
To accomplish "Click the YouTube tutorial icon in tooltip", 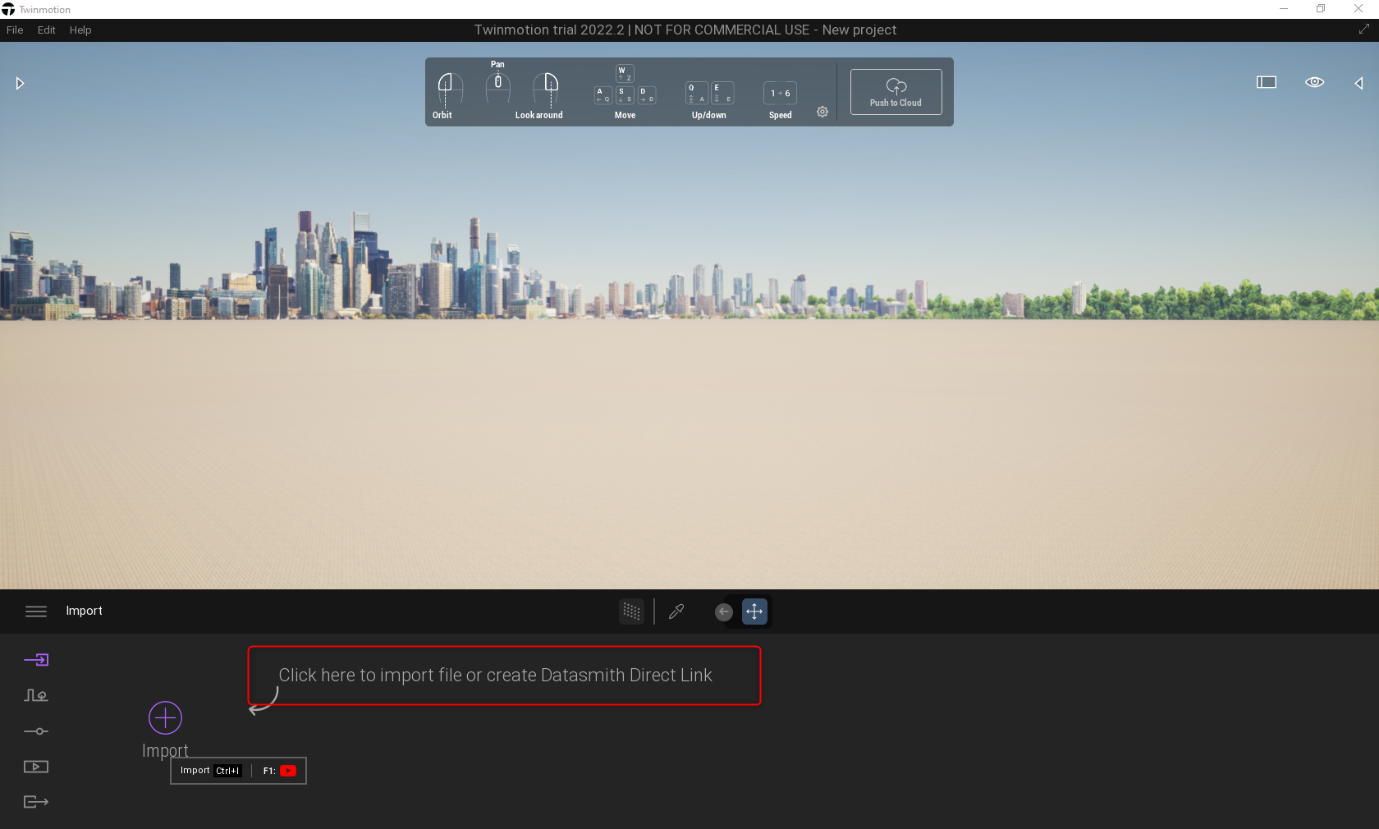I will (288, 771).
